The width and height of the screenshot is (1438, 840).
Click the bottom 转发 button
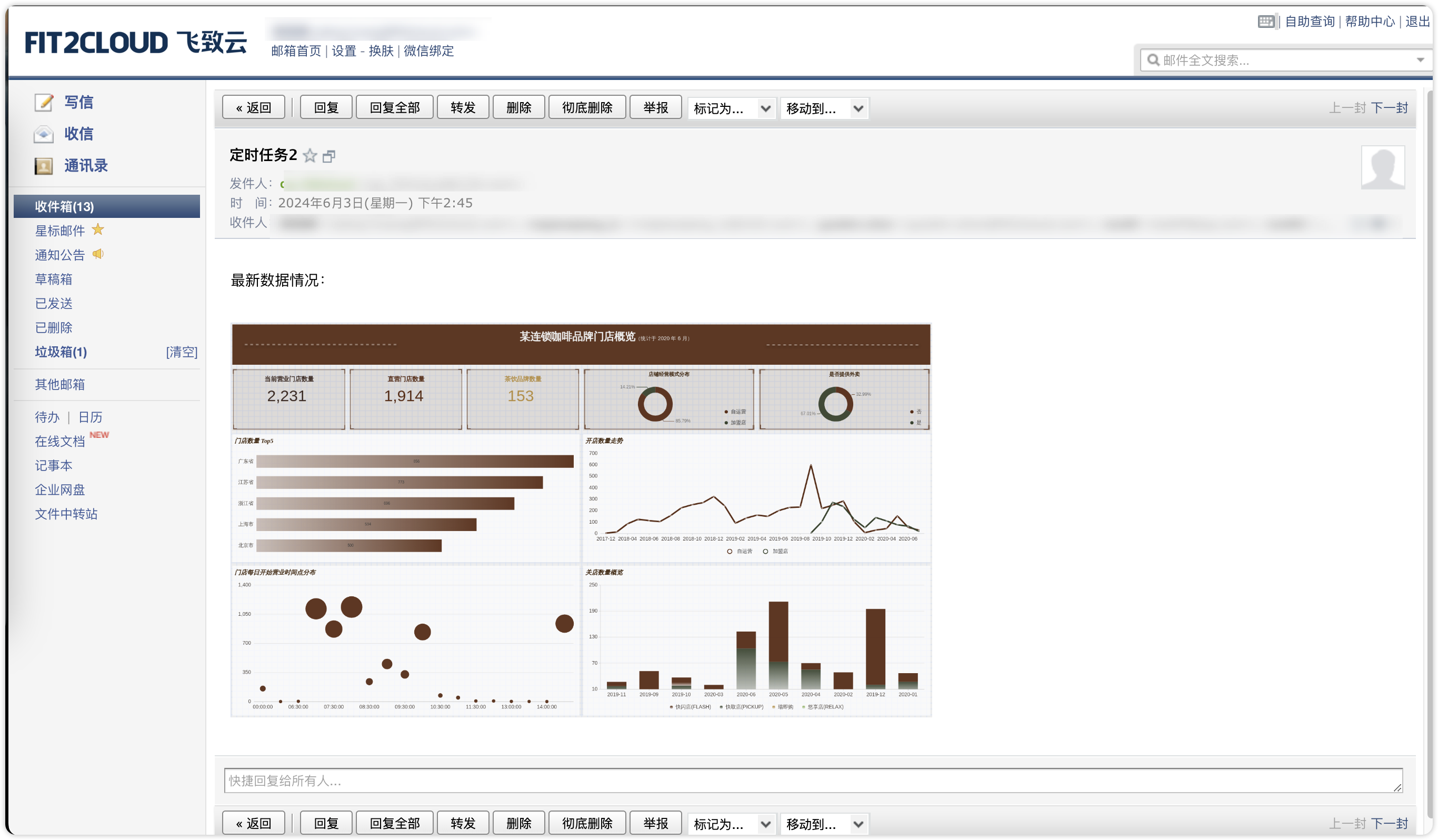463,823
